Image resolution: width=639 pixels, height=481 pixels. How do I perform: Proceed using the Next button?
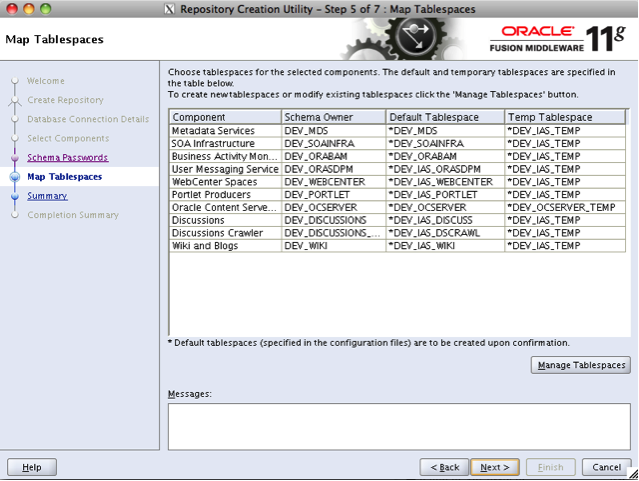click(494, 467)
